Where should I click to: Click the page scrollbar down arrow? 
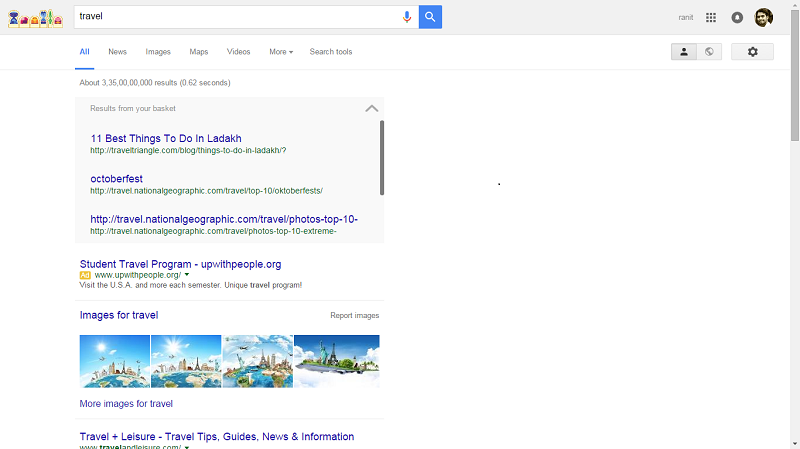(795, 445)
